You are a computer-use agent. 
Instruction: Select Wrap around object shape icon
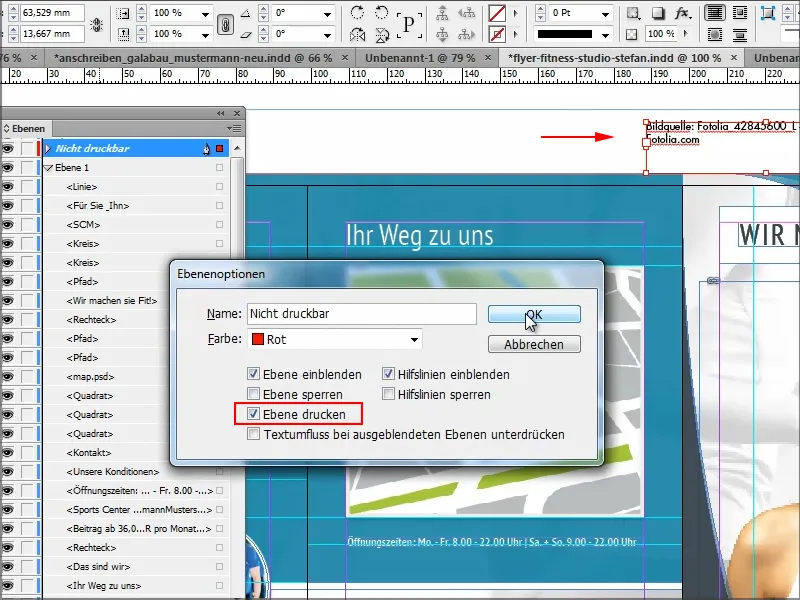pyautogui.click(x=715, y=35)
